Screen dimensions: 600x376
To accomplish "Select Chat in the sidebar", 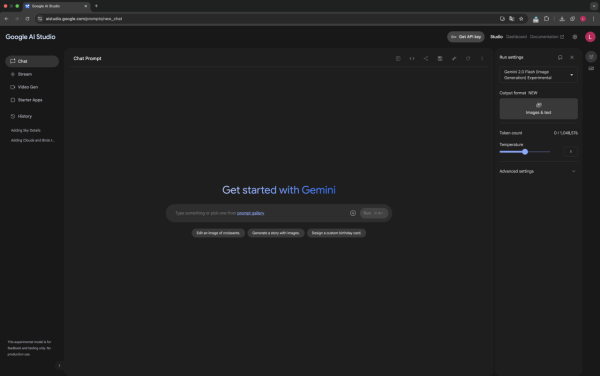I will pyautogui.click(x=32, y=61).
